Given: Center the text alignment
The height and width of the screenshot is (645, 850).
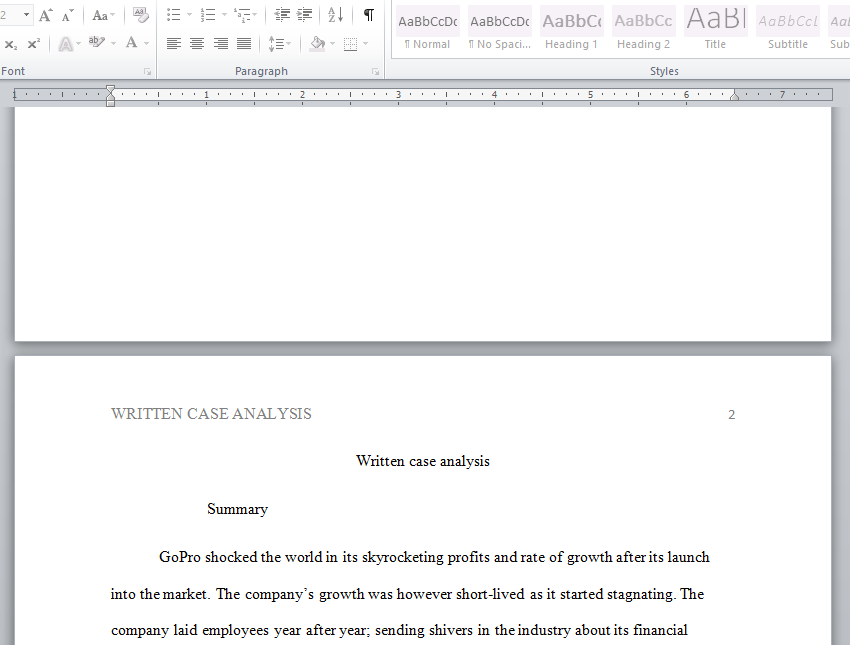Looking at the screenshot, I should 197,43.
